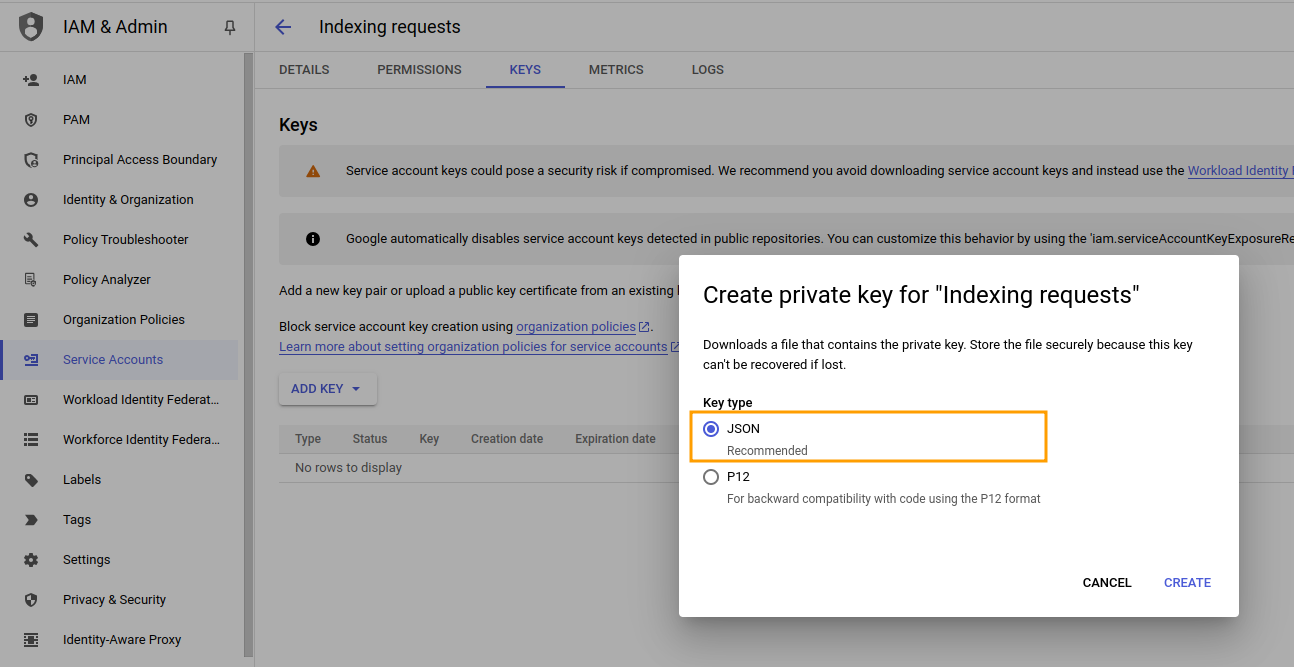Screen dimensions: 1294x667
Task: Click the 'No rows to display' text
Action: (348, 468)
